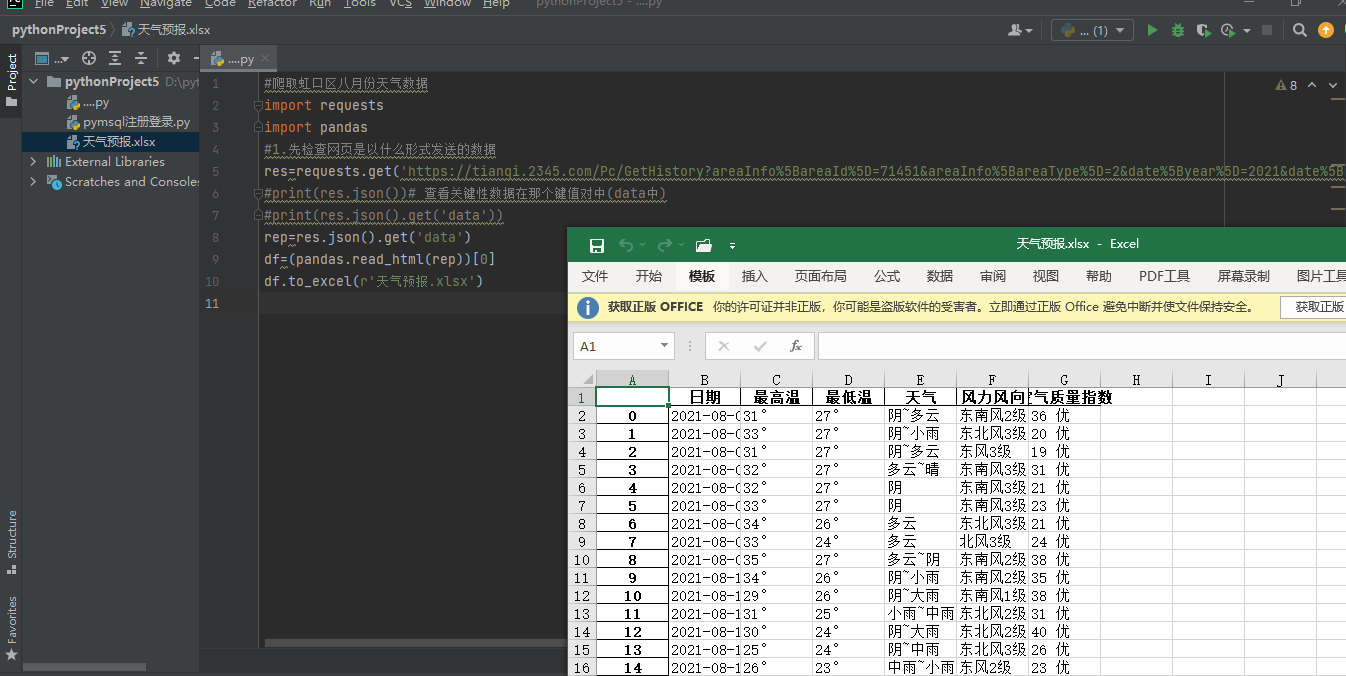Expand the External Libraries tree node

click(33, 162)
